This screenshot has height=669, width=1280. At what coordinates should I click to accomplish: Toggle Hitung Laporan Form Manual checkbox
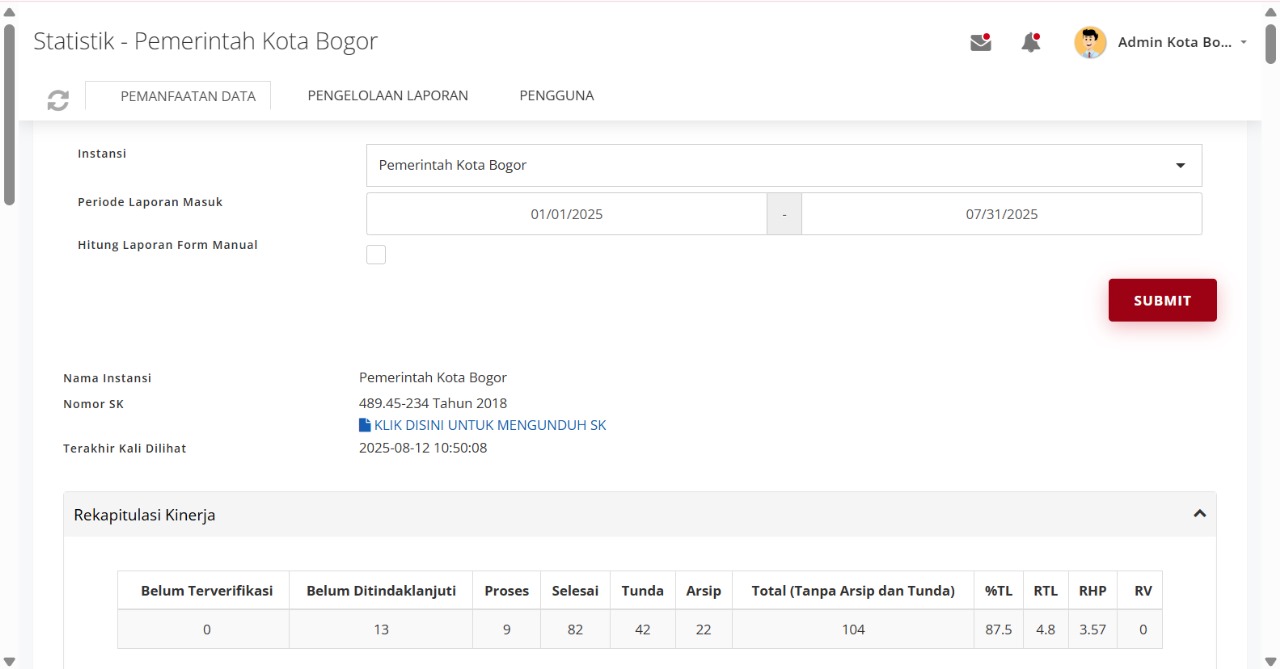tap(376, 254)
